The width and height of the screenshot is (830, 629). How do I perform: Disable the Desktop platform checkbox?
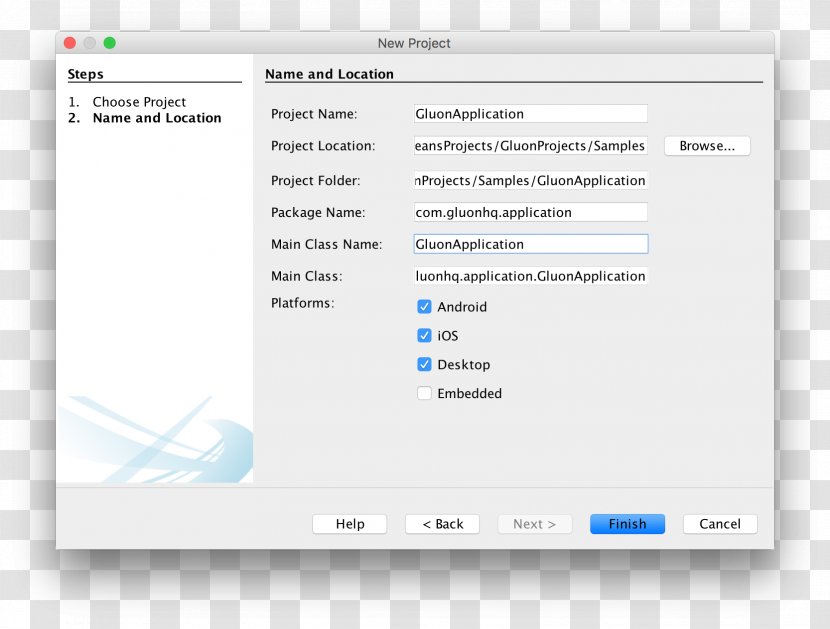(x=424, y=364)
